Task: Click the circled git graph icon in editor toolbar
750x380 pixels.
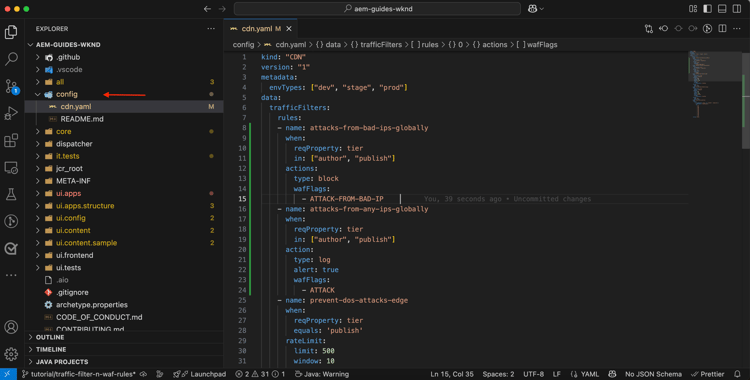Action: point(707,29)
